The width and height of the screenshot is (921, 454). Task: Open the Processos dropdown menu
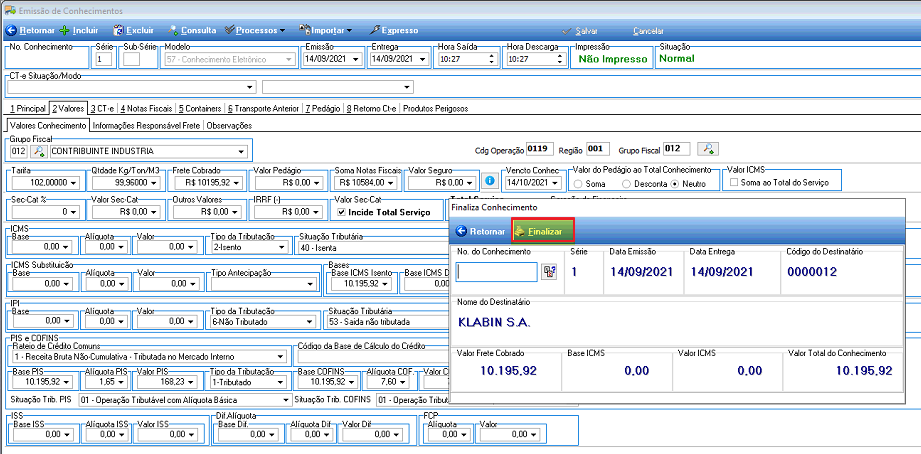pos(254,30)
